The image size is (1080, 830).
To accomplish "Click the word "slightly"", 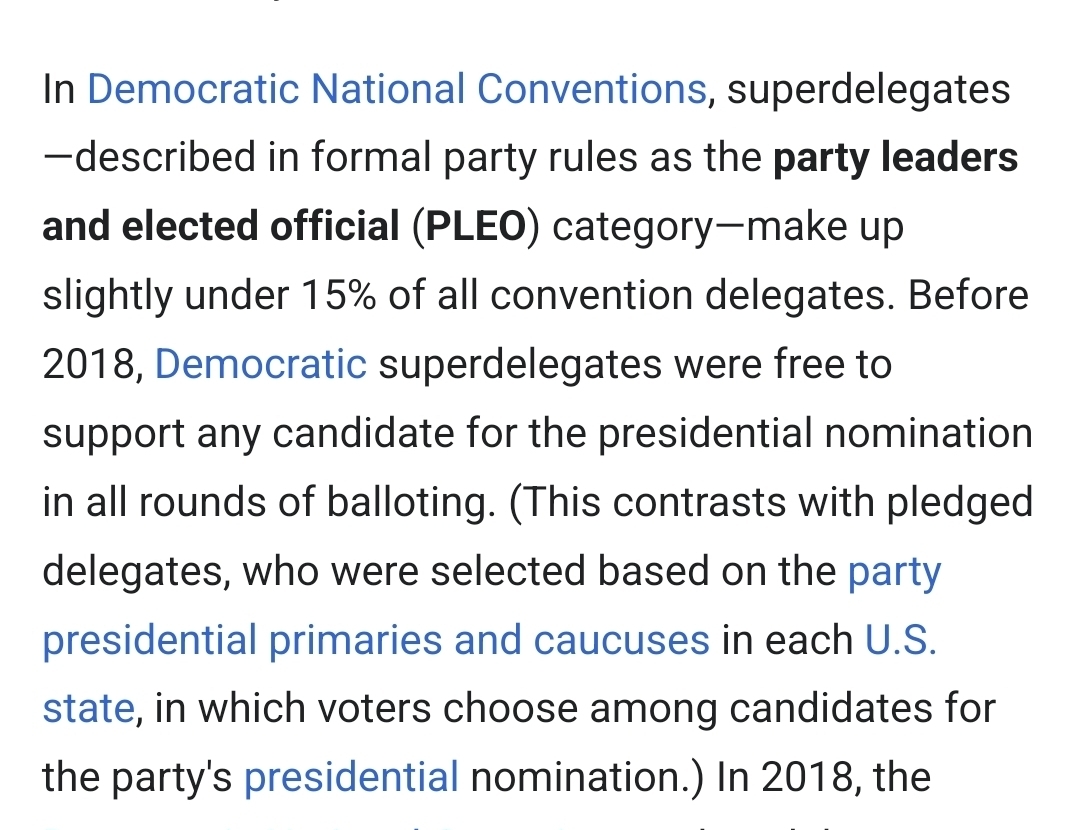I will (x=107, y=296).
